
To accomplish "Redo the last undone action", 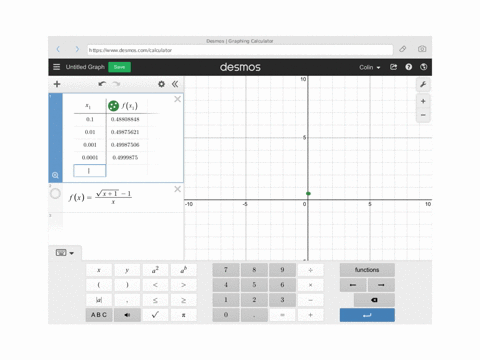I will pyautogui.click(x=116, y=84).
